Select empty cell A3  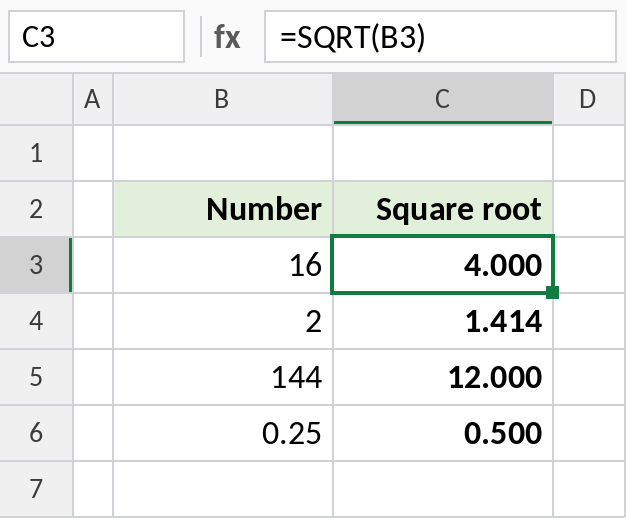[93, 265]
